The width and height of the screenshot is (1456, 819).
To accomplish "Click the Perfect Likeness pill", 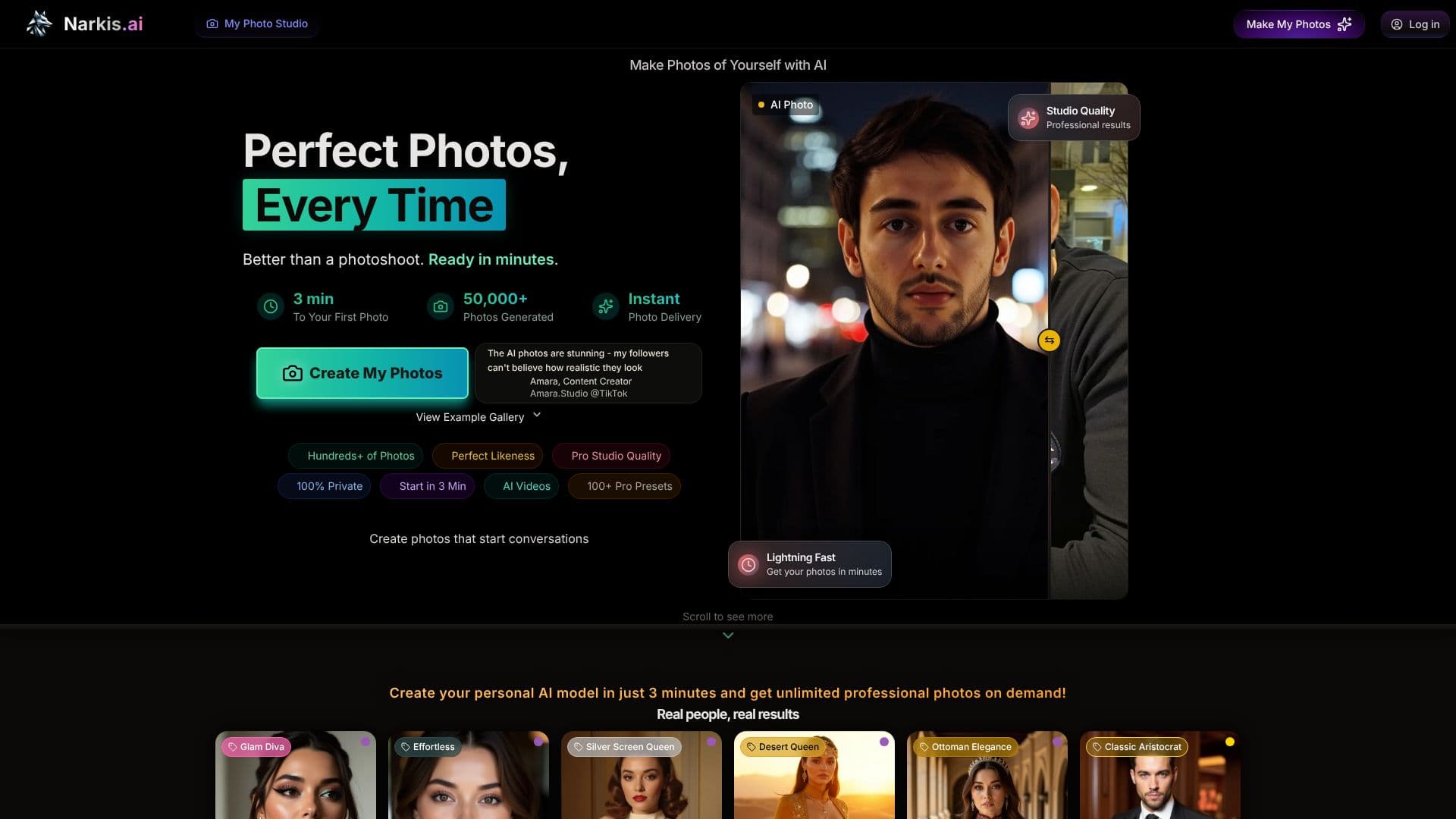I will [488, 456].
